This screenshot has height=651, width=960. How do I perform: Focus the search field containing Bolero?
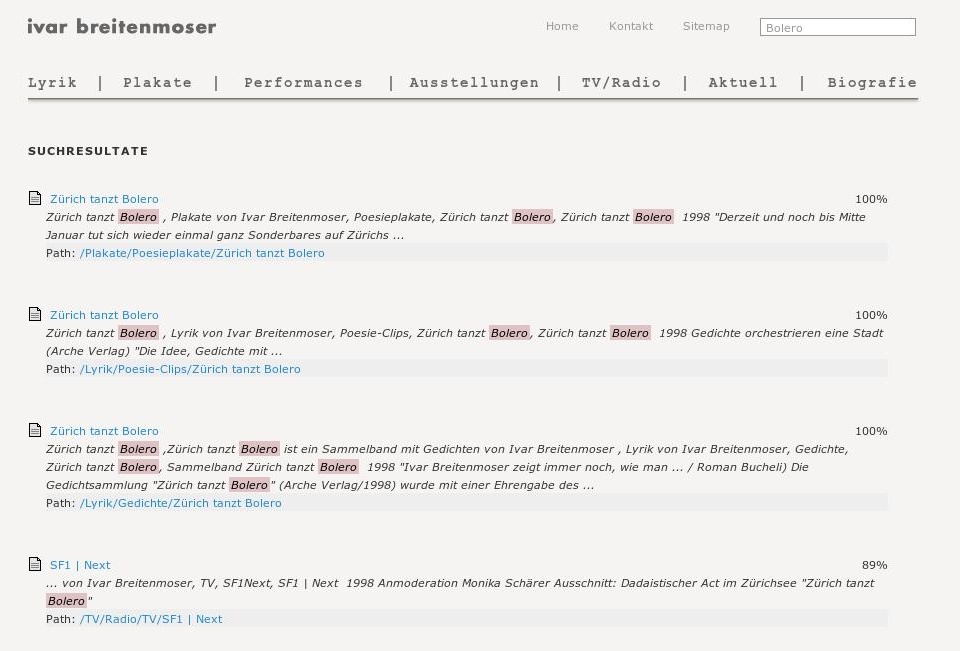pyautogui.click(x=838, y=28)
